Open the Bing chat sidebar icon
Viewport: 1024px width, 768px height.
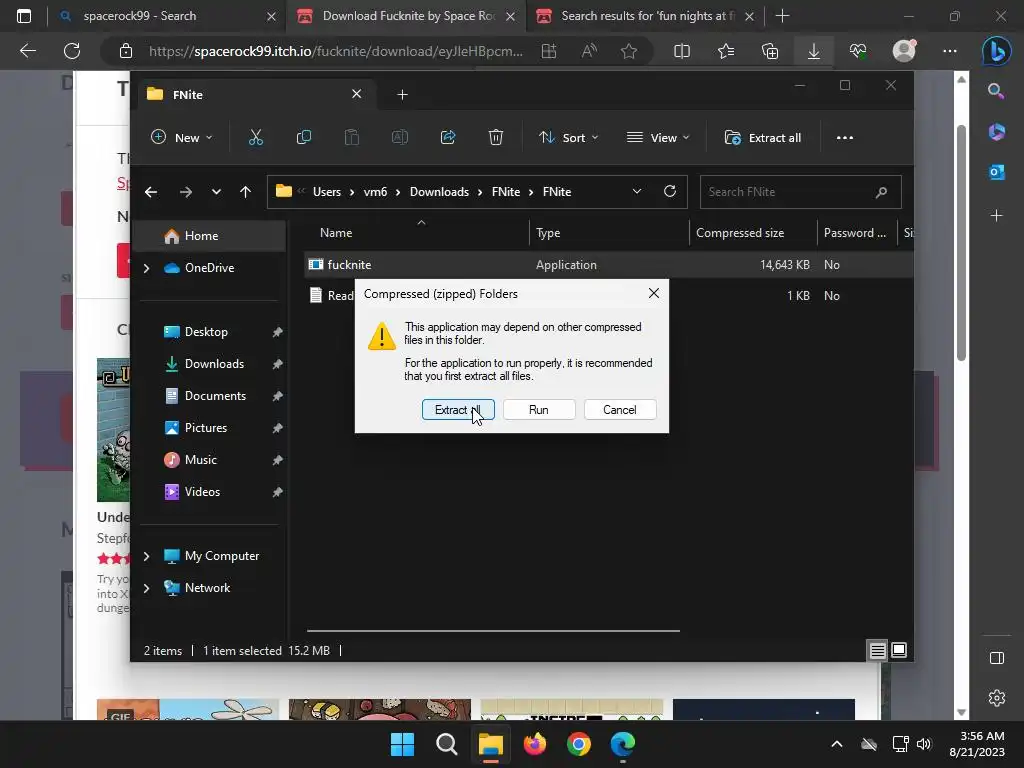pos(997,51)
